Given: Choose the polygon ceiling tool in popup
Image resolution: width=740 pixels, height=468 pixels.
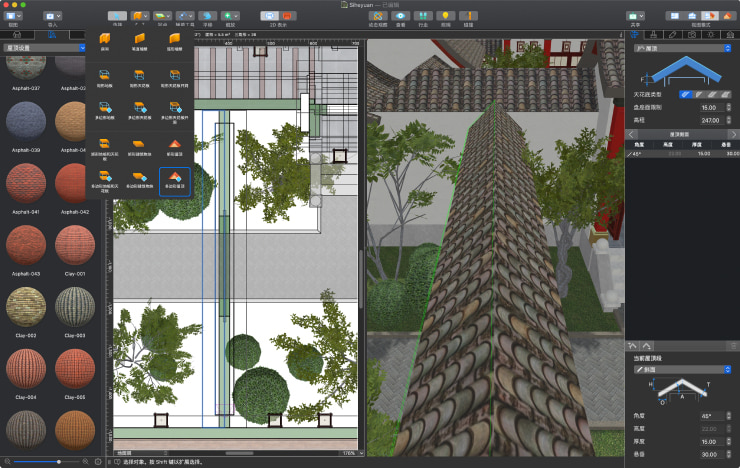Looking at the screenshot, I should [x=140, y=110].
